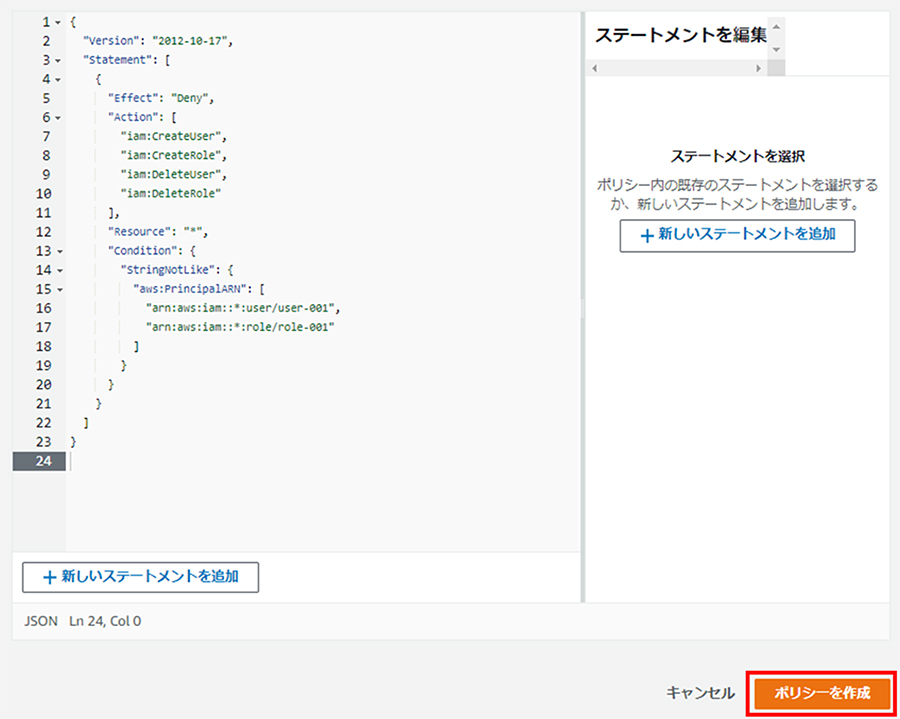The height and width of the screenshot is (719, 900).
Task: Click the scroll down arrow beside ステートメントを編集
Action: (776, 50)
